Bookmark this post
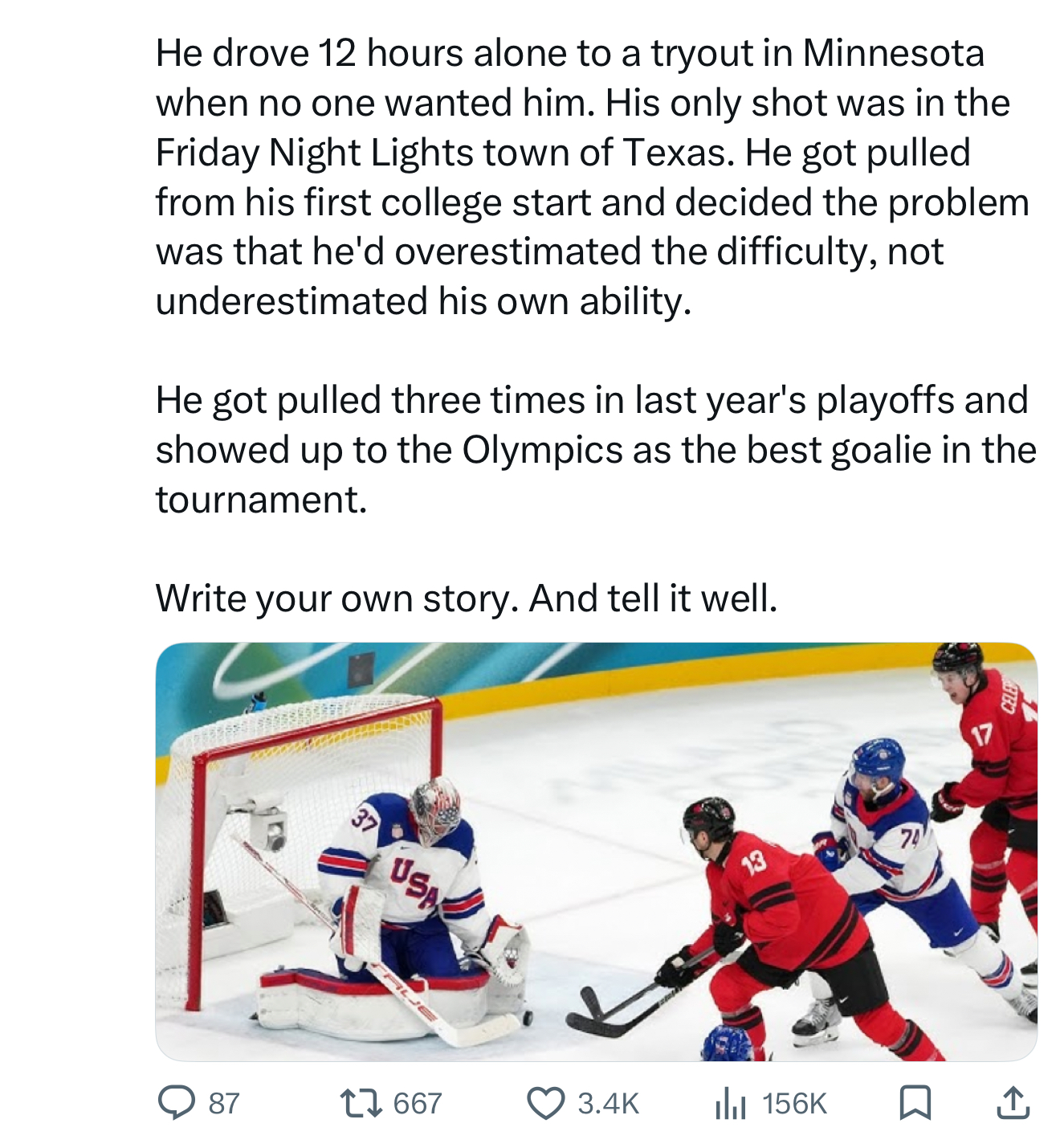This screenshot has width=1060, height=1148. [915, 1102]
